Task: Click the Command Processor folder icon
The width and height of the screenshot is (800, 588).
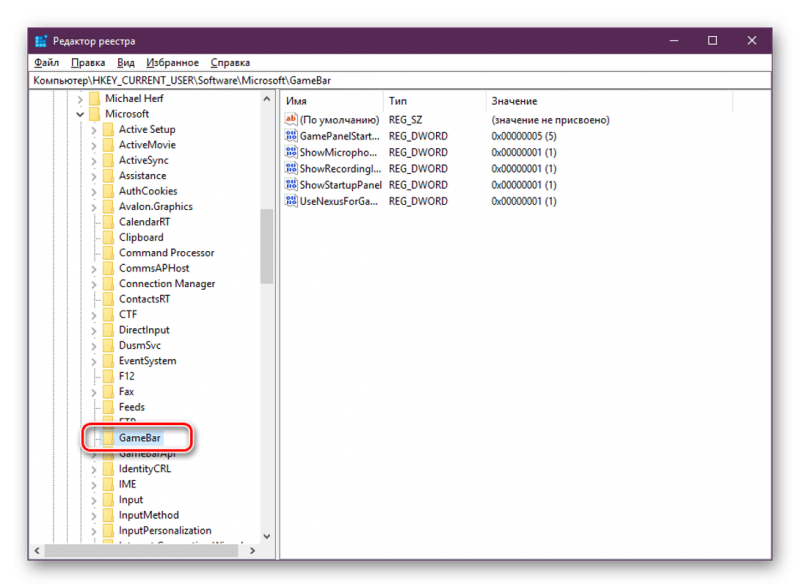Action: (x=108, y=253)
